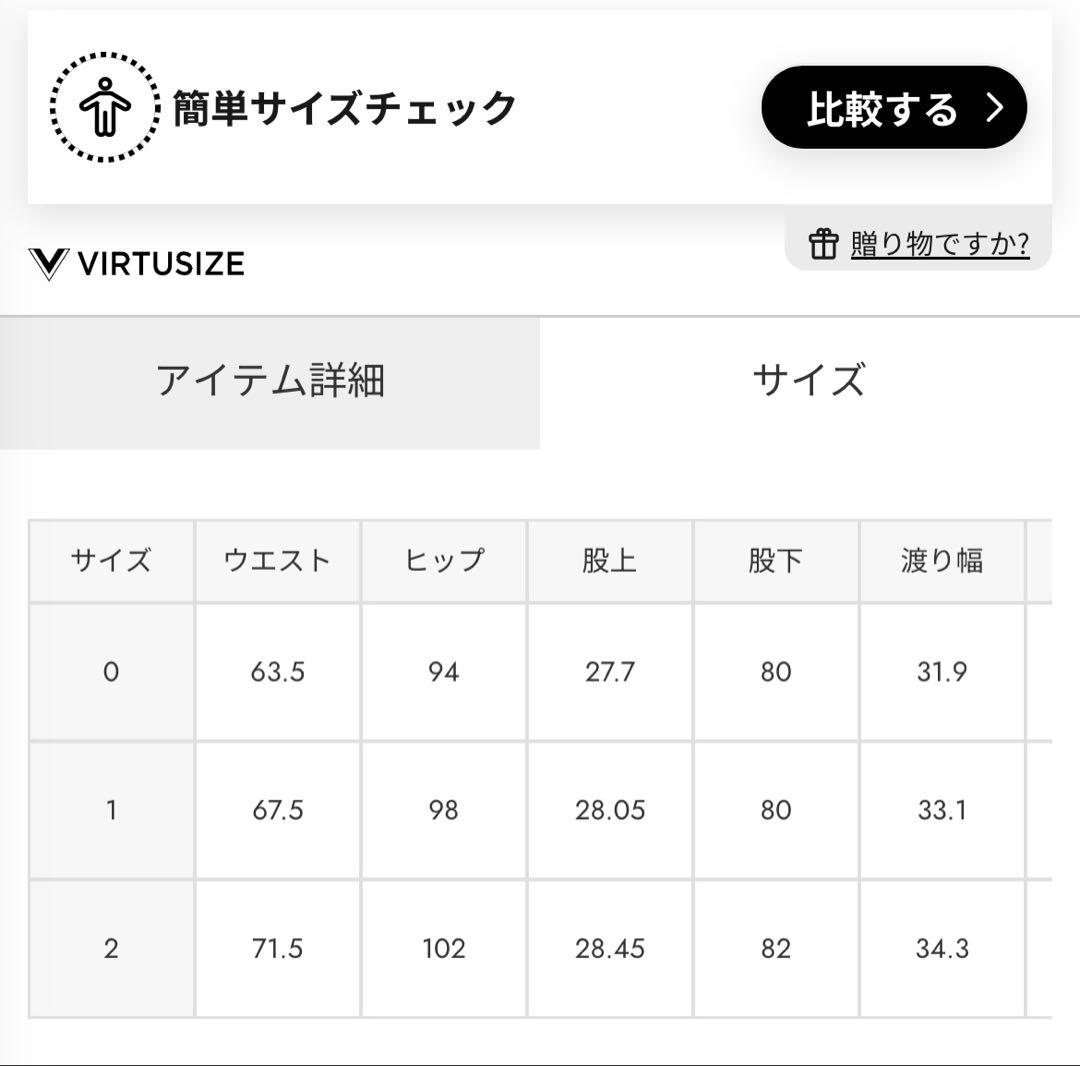Viewport: 1080px width, 1066px height.
Task: Select the size 0 row in the chart
Action: [110, 671]
